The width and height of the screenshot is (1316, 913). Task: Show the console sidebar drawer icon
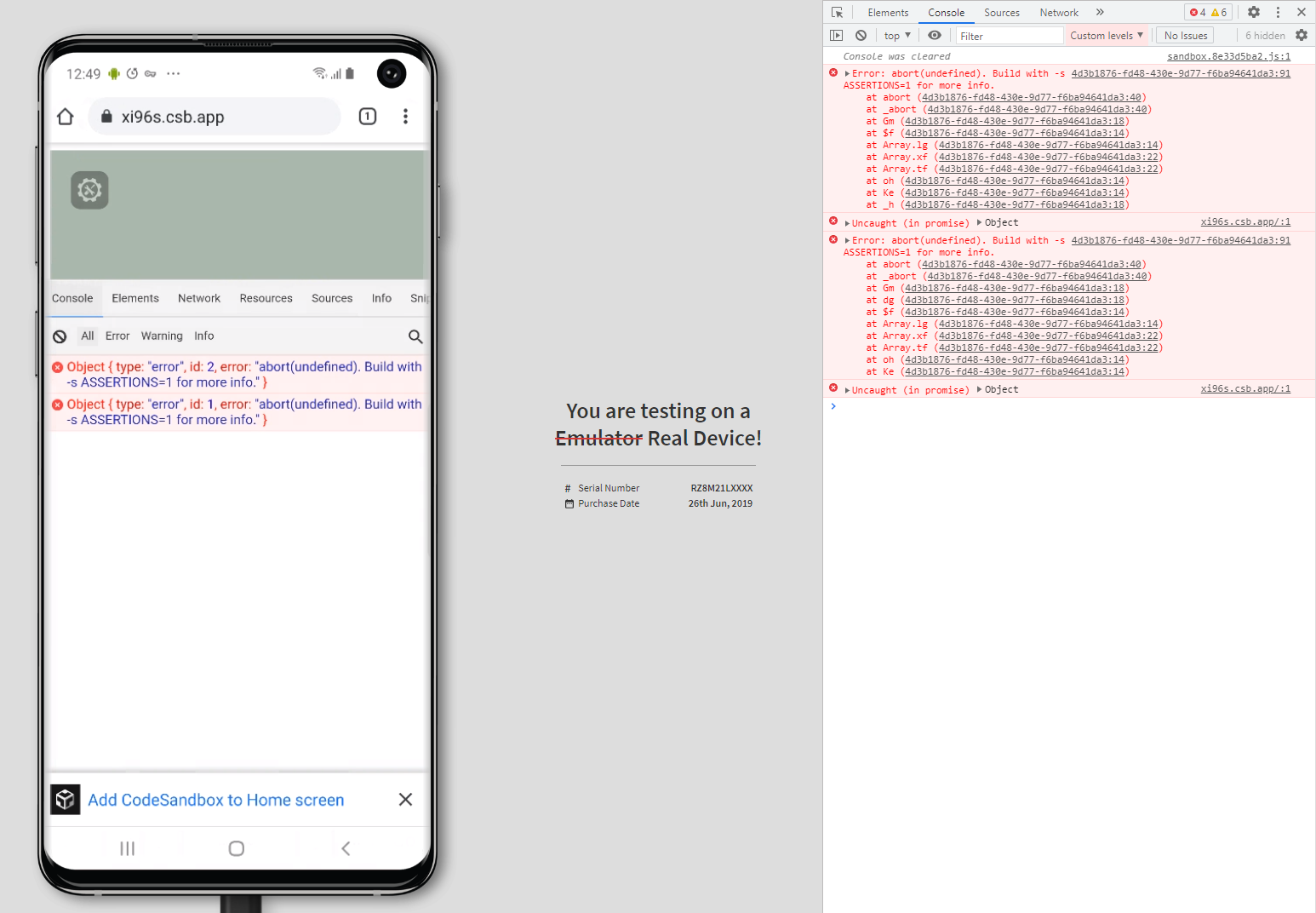[836, 35]
